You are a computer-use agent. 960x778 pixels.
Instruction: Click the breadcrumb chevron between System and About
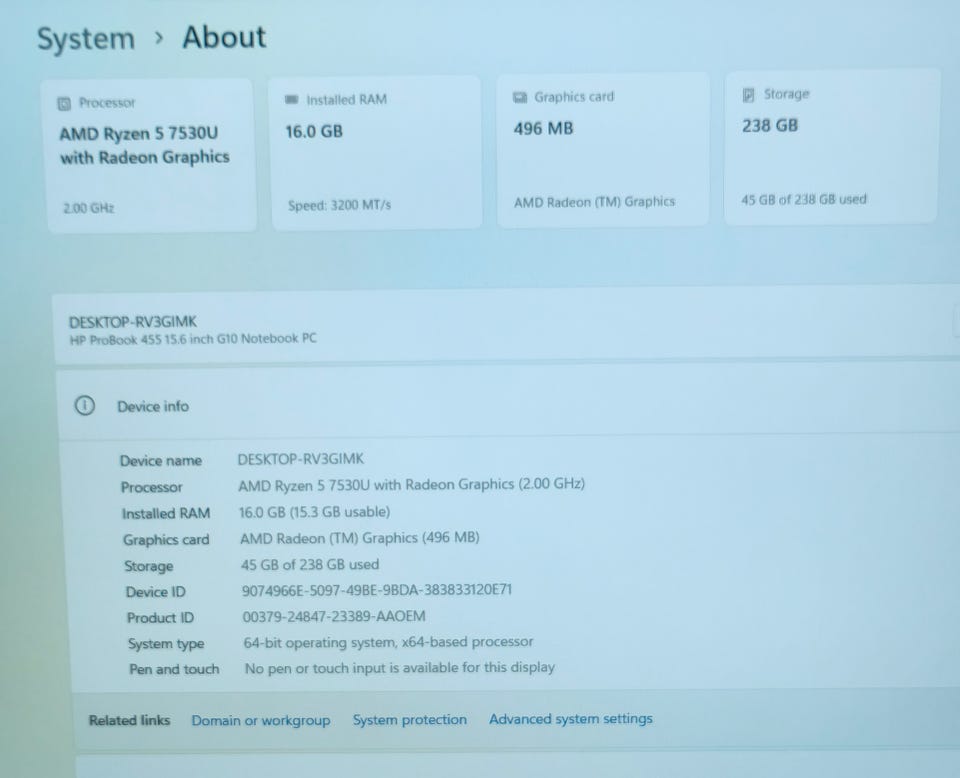point(159,38)
